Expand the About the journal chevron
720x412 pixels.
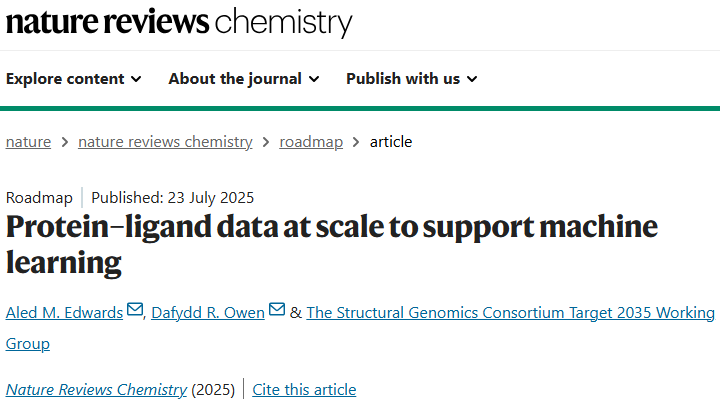click(314, 79)
